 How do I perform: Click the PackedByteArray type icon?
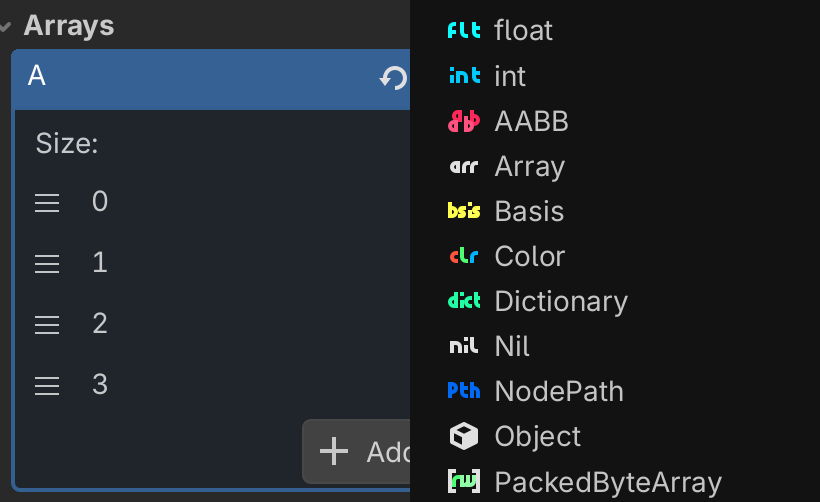[464, 482]
